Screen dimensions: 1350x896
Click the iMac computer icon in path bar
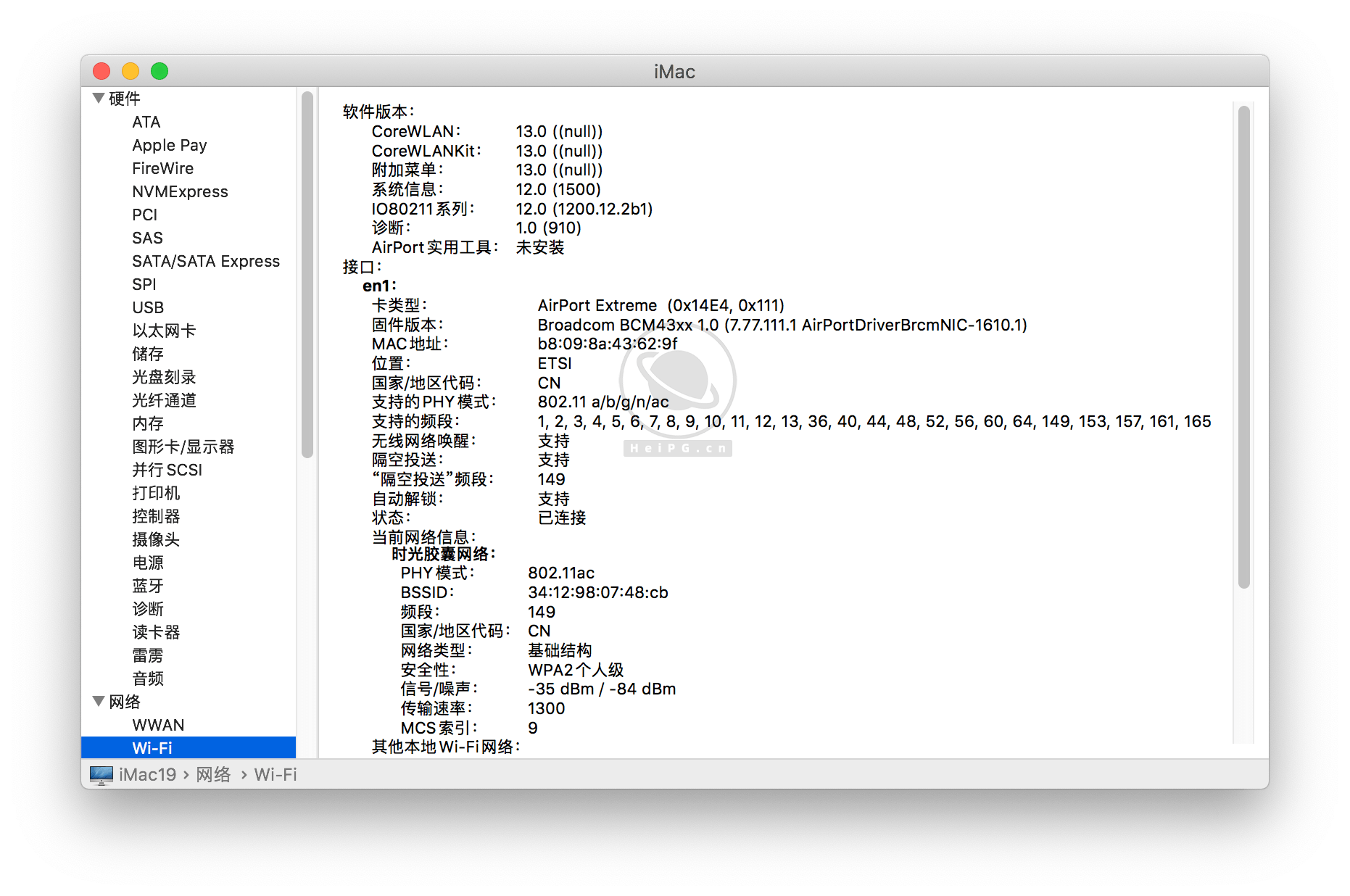pos(102,775)
